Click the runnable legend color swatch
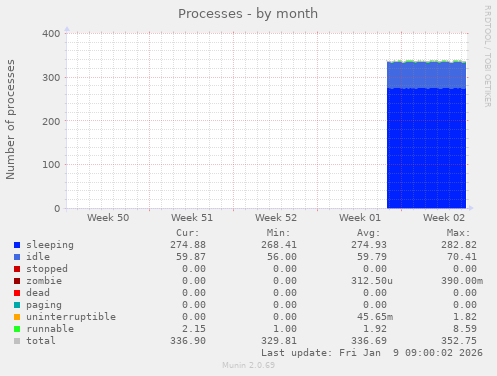The image size is (497, 376). click(17, 329)
